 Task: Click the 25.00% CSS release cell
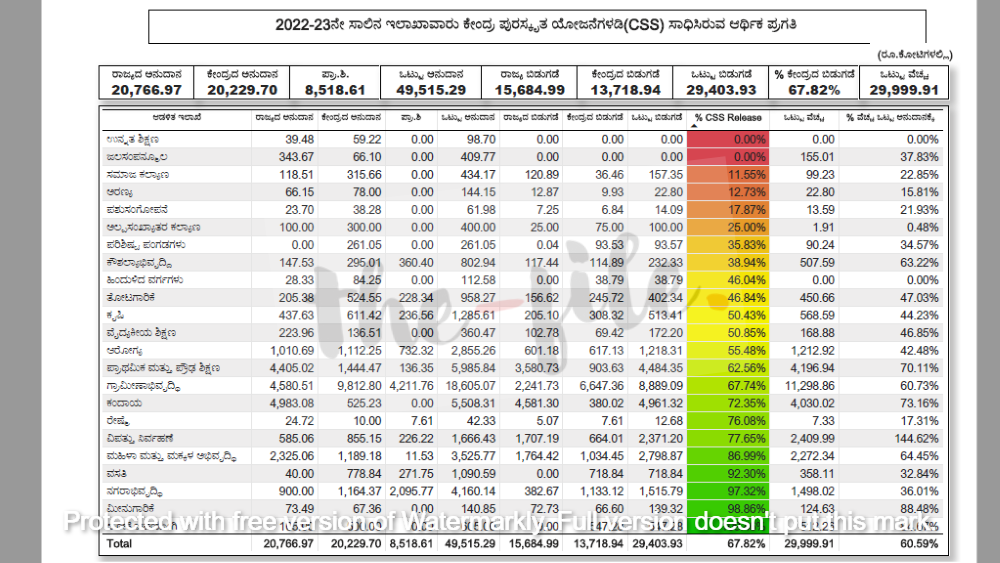point(727,227)
